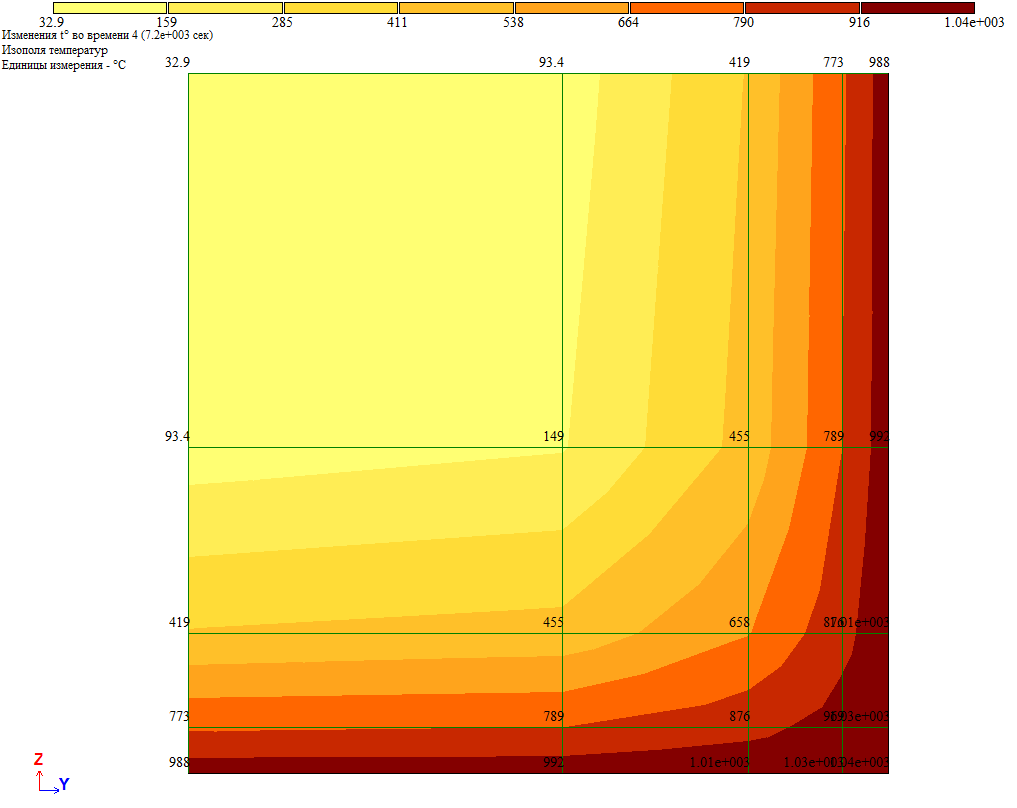
Task: Select the 'Изменения t° во времени 4' title line
Action: (x=107, y=36)
